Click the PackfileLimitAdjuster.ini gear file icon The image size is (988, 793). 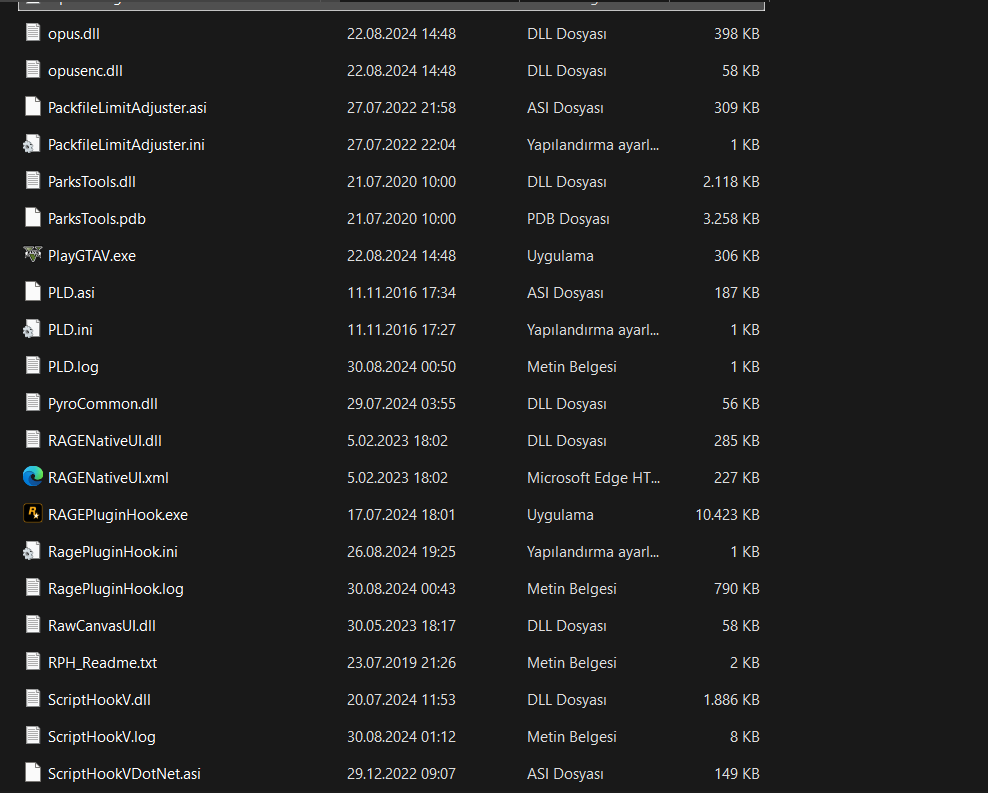32,144
